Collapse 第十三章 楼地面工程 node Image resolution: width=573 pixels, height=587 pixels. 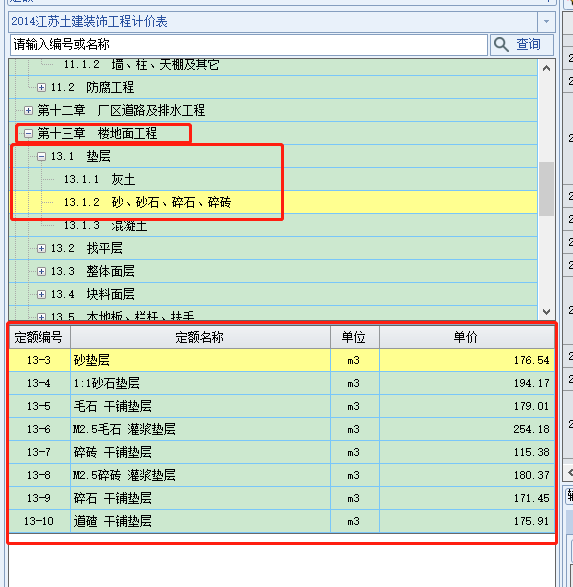(x=28, y=134)
